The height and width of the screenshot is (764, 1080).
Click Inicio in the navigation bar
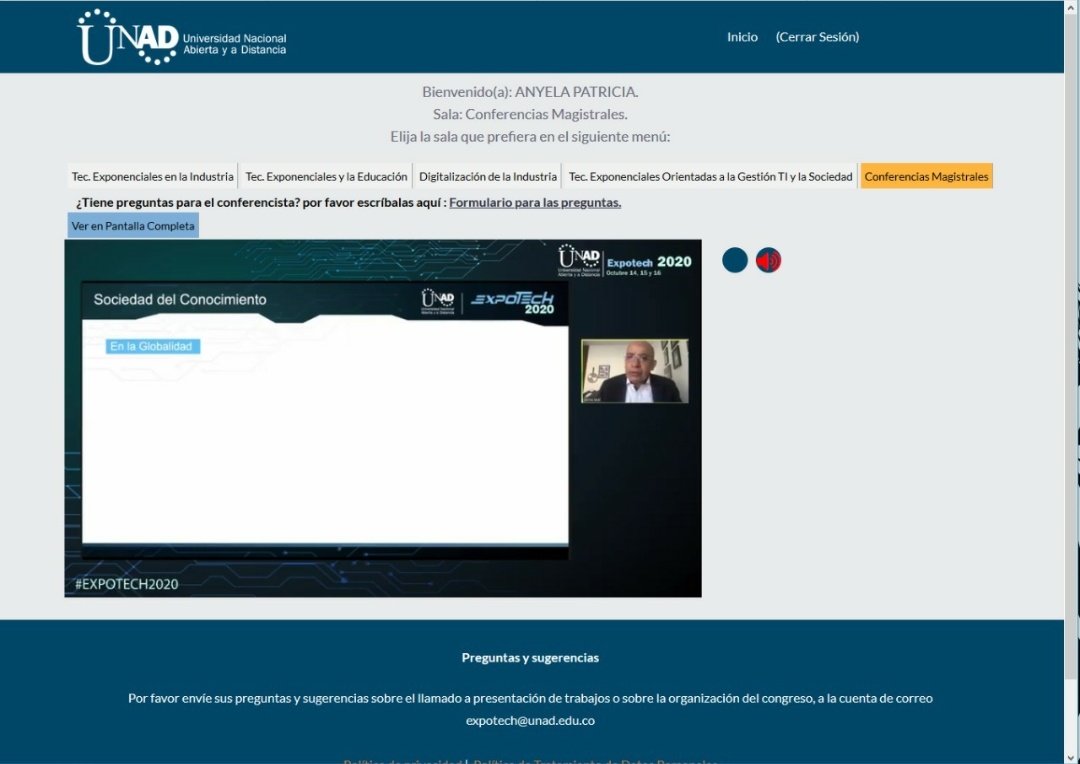pyautogui.click(x=741, y=36)
